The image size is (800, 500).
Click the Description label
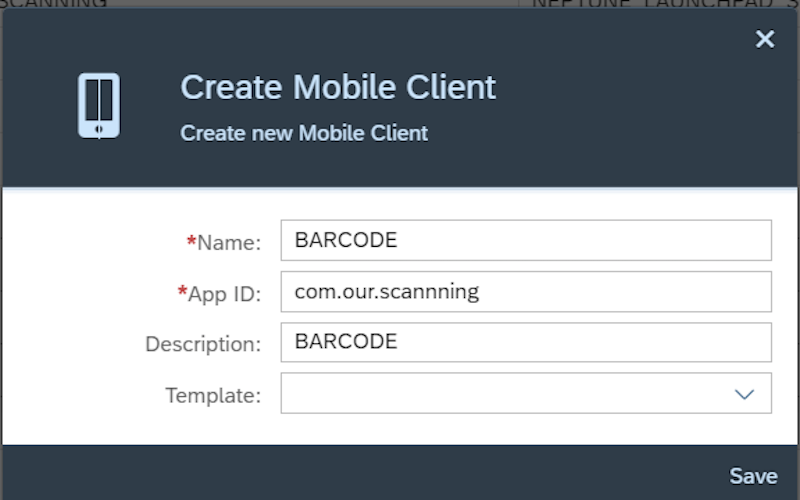pyautogui.click(x=203, y=344)
